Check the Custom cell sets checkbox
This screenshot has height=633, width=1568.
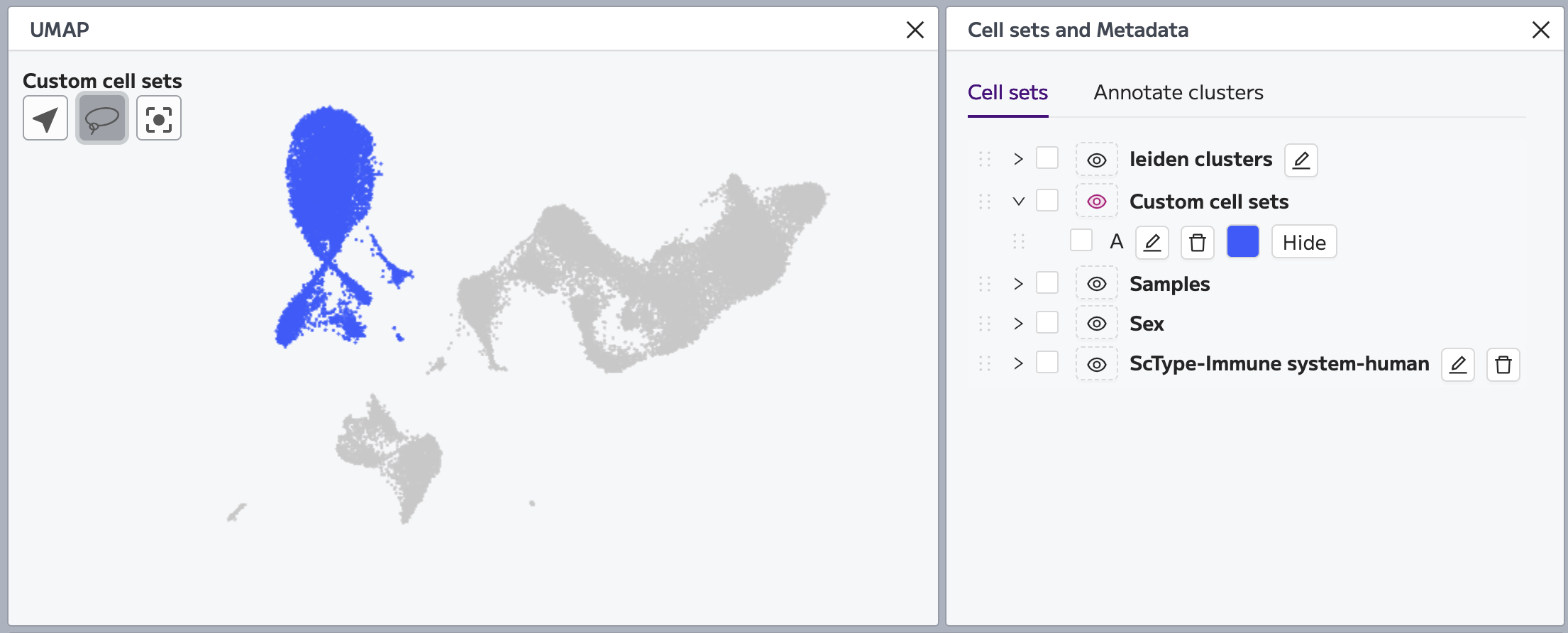(x=1047, y=200)
